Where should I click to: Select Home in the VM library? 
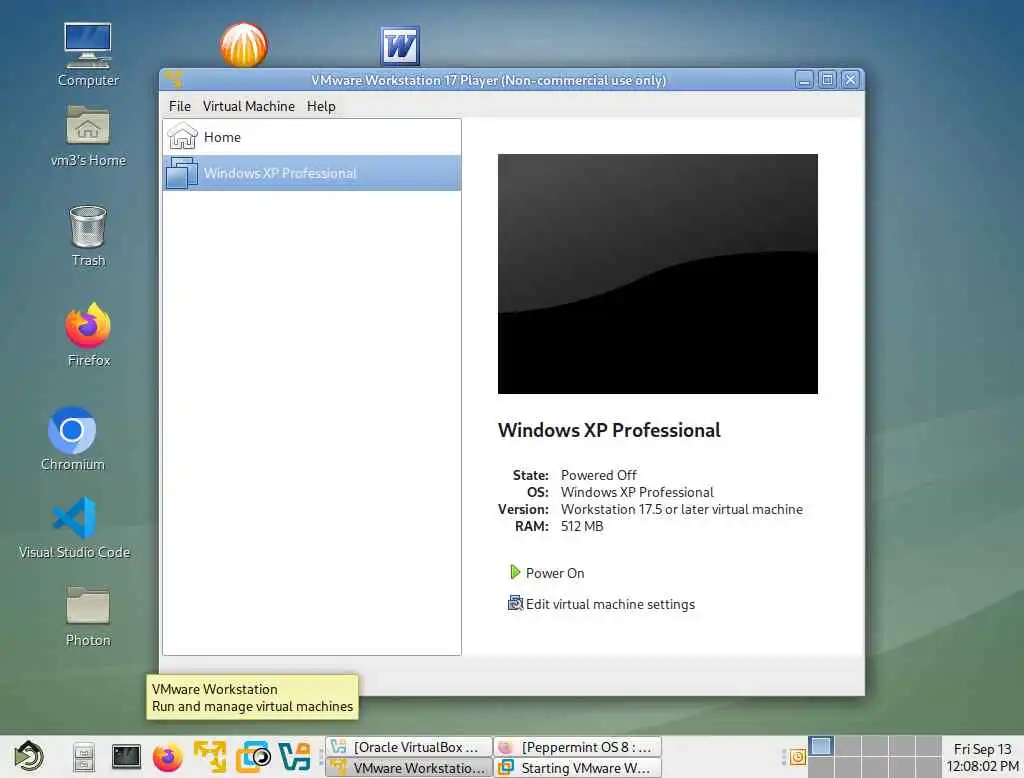(312, 137)
